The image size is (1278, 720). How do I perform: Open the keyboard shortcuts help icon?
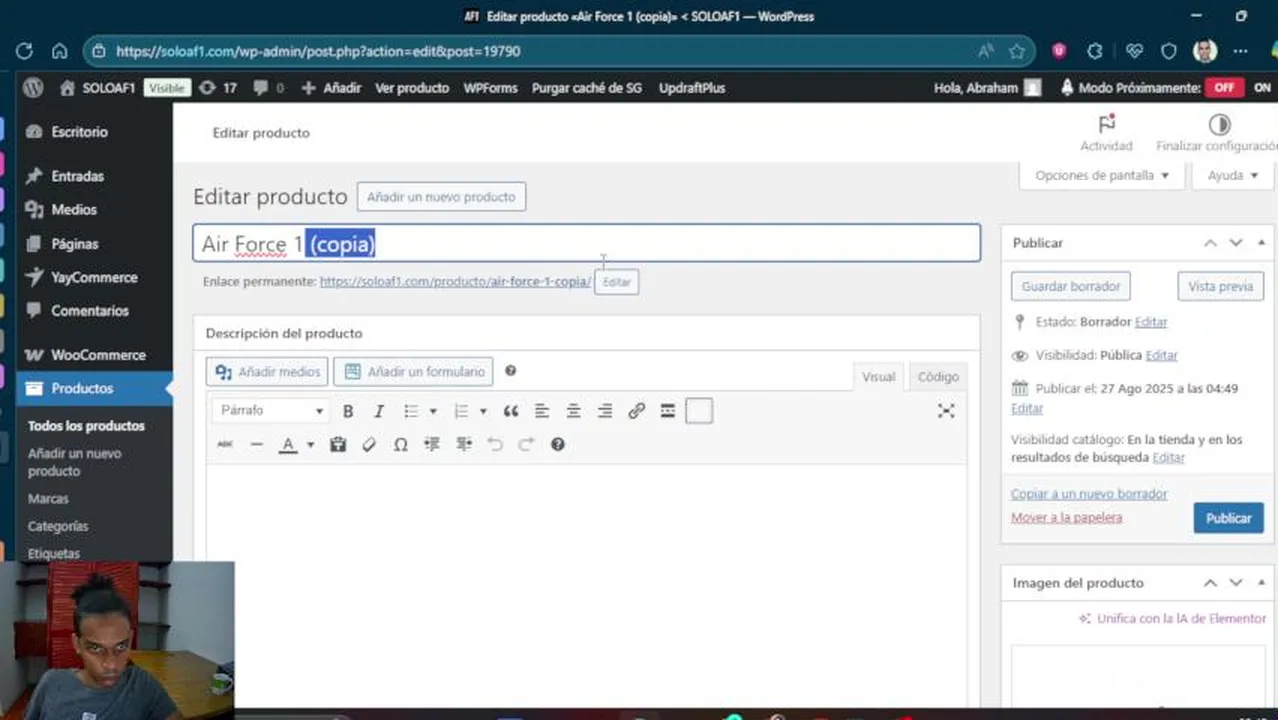pos(558,444)
